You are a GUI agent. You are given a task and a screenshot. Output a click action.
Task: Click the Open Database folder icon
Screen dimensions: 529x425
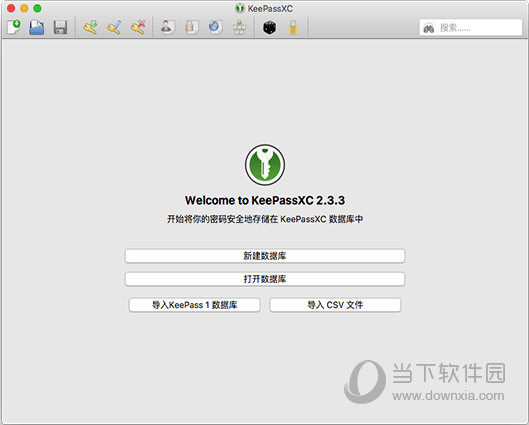[36, 27]
